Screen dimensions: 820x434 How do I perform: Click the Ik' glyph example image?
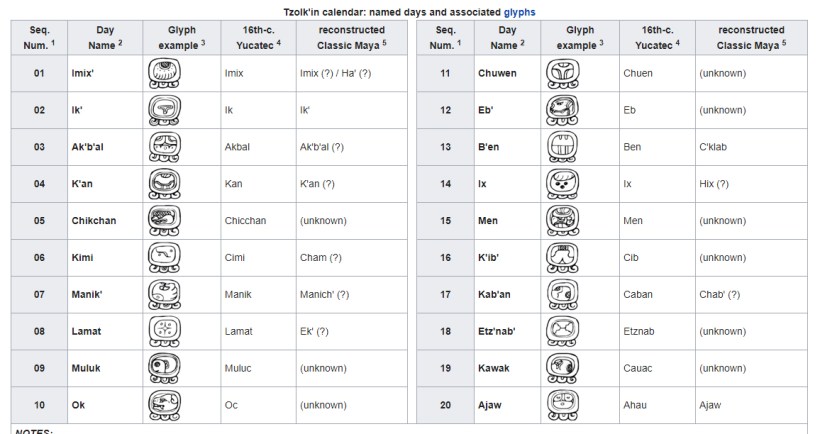(x=163, y=110)
